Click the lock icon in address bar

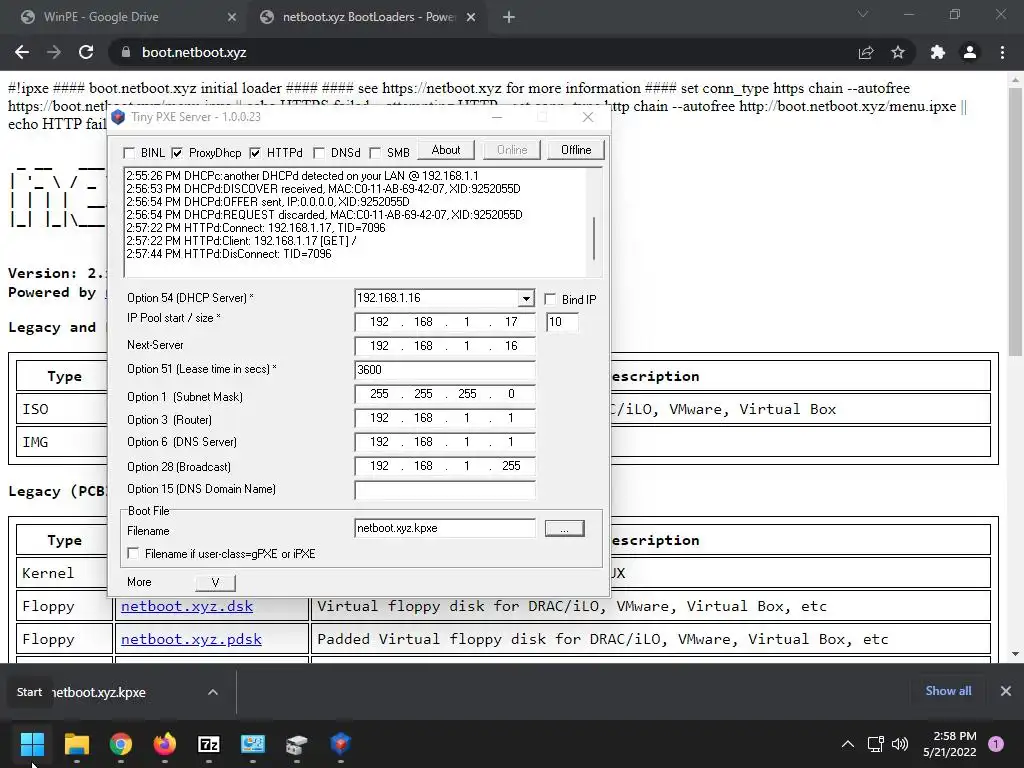126,52
